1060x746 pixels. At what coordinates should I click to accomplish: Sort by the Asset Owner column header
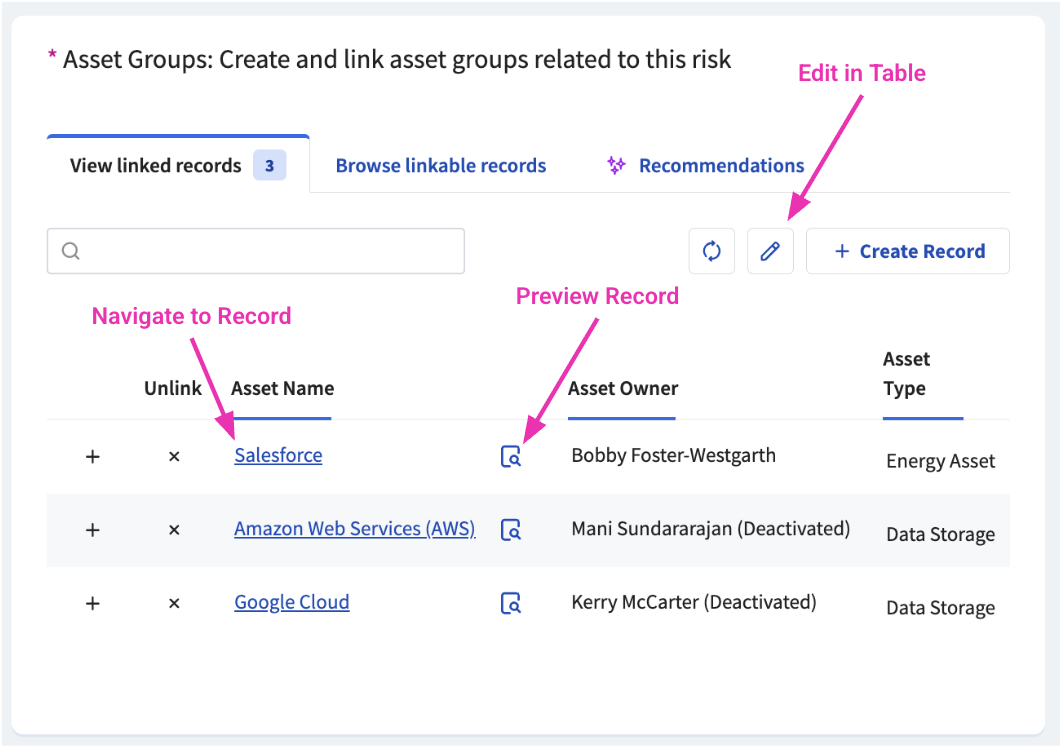622,388
